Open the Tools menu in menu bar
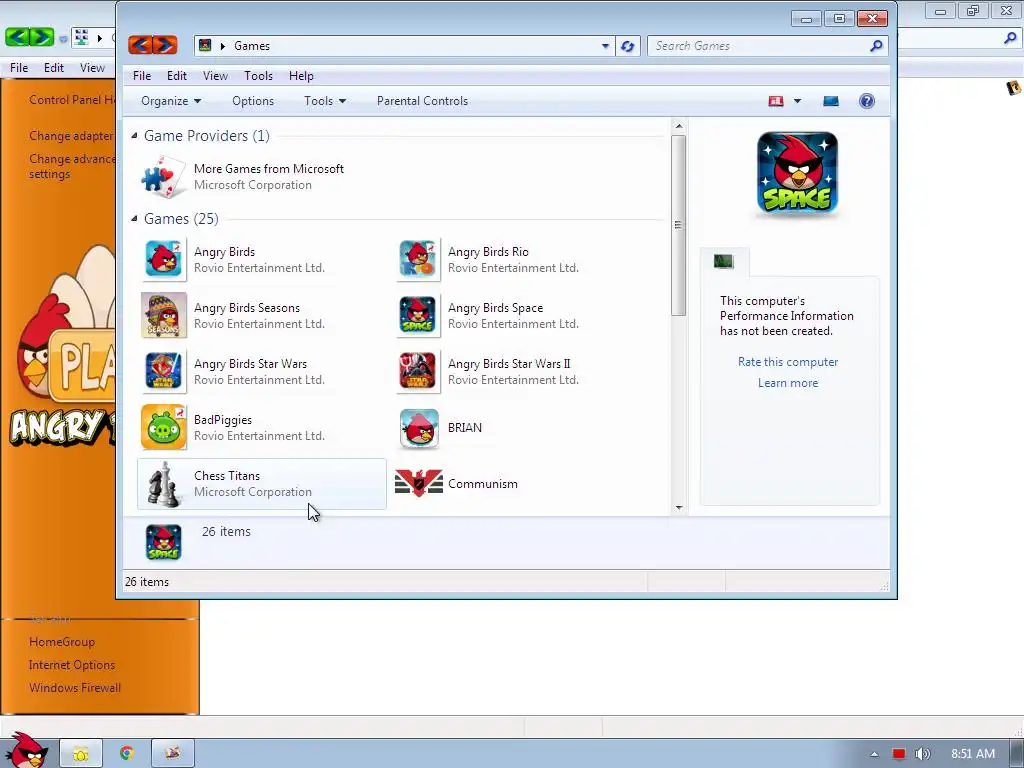Viewport: 1024px width, 768px height. point(259,76)
